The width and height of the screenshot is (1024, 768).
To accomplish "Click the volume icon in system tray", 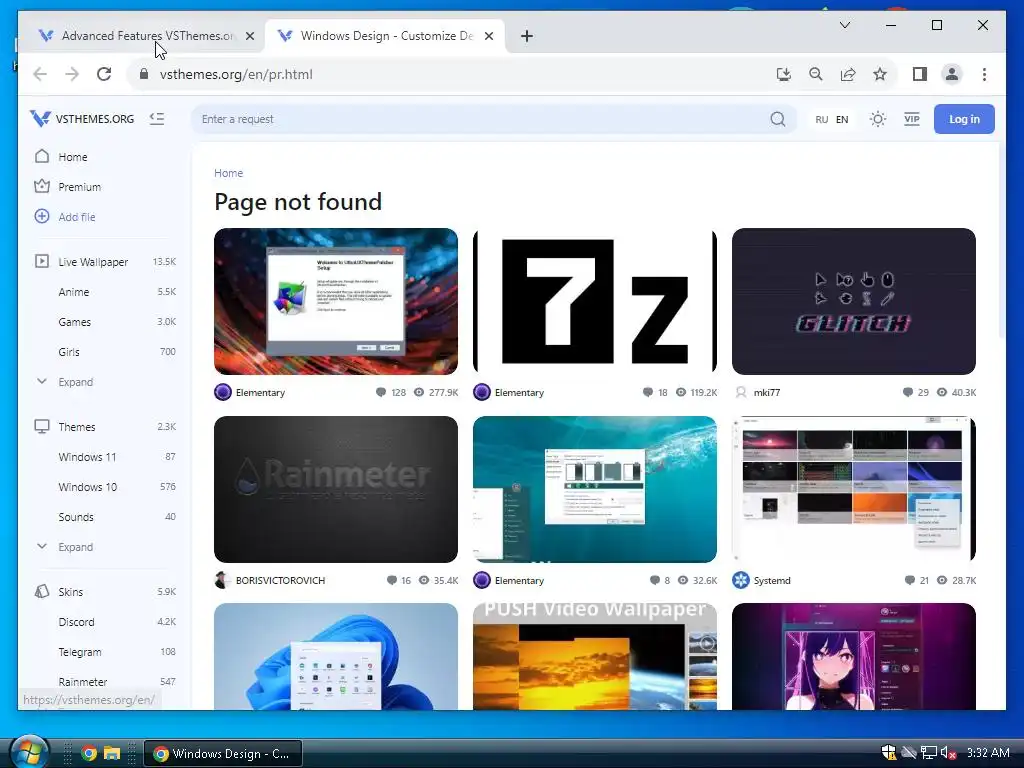I will [948, 753].
